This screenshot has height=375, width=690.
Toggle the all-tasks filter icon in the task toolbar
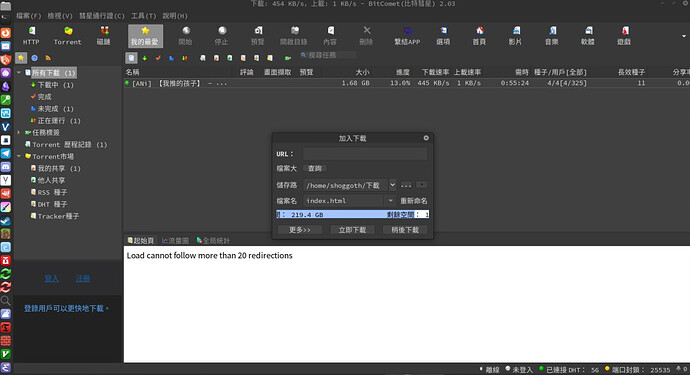click(131, 58)
